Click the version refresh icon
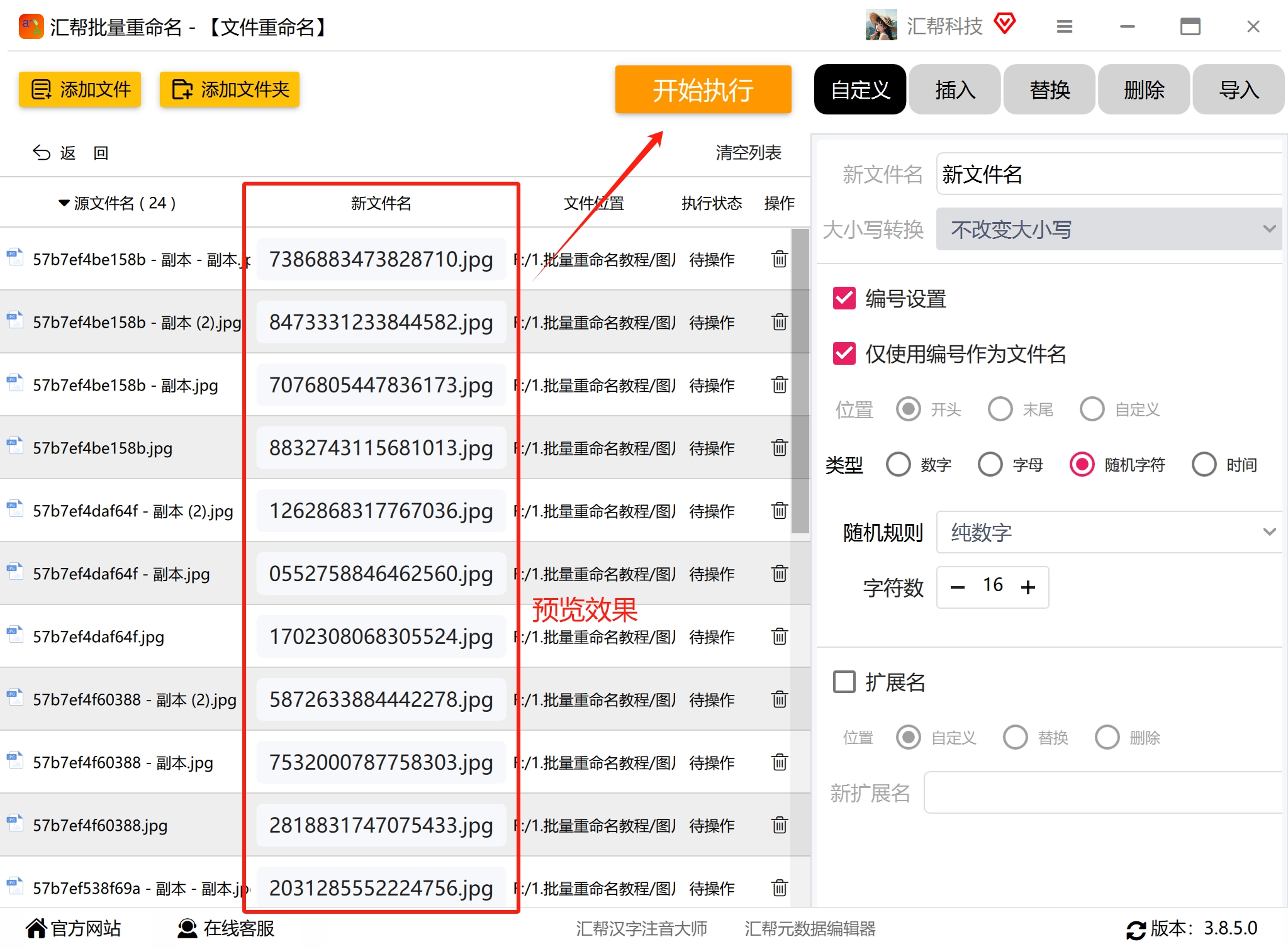The height and width of the screenshot is (949, 1288). (x=1135, y=930)
